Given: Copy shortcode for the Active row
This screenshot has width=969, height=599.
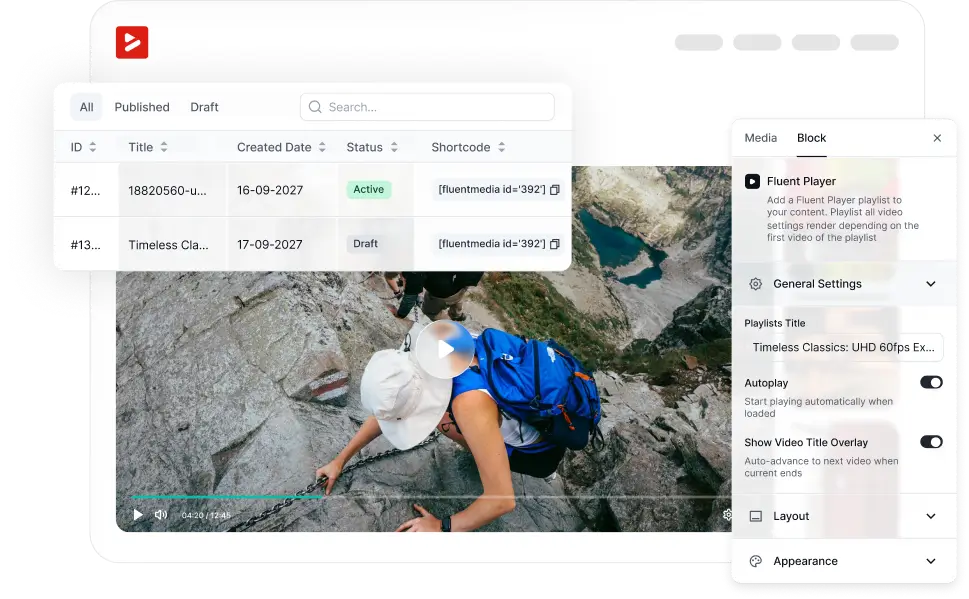Looking at the screenshot, I should [x=555, y=189].
